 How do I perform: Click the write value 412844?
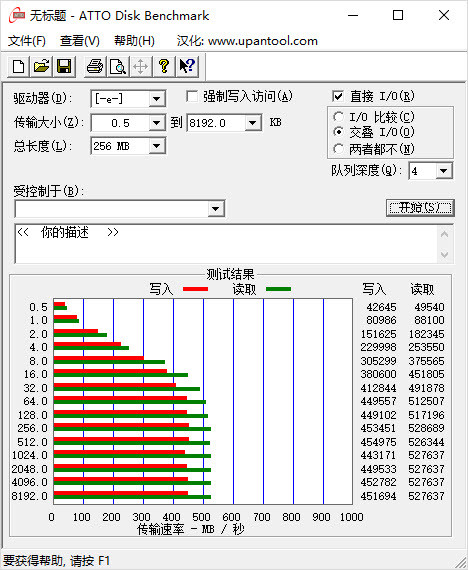pyautogui.click(x=378, y=388)
